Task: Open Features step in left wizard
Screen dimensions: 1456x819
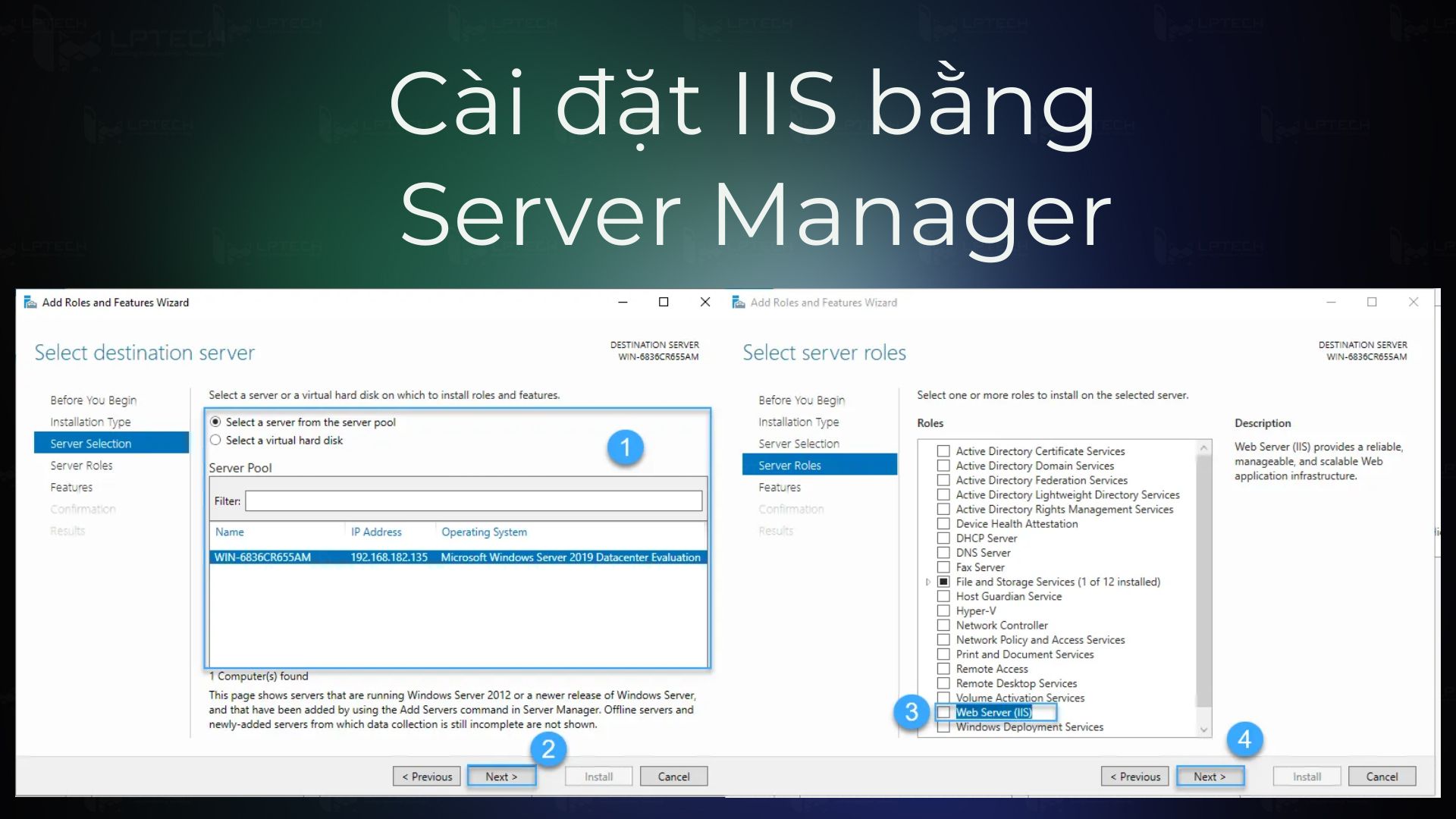Action: (x=71, y=487)
